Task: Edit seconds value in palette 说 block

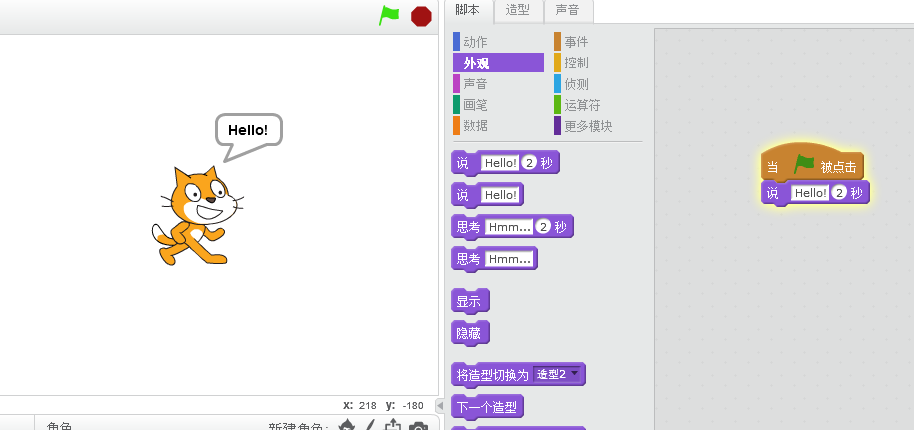Action: click(529, 163)
